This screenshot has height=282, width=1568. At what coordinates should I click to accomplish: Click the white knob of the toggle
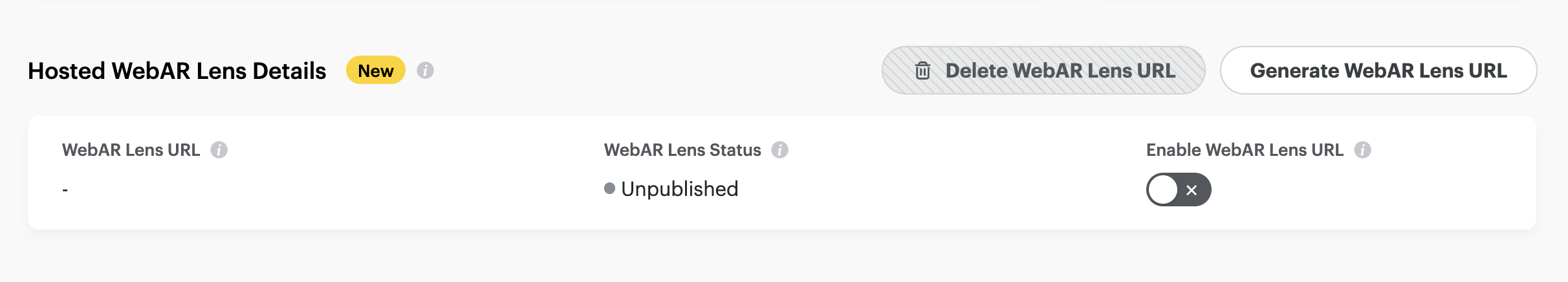click(1163, 190)
